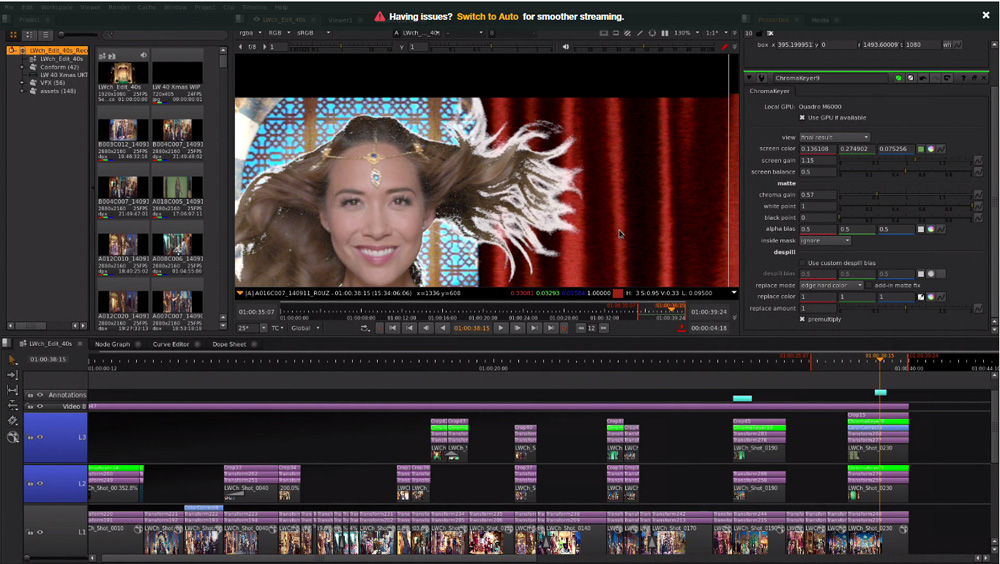Open ChromaKeyer9 node help question mark
Viewport: 1000px width, 564px height.
962,78
